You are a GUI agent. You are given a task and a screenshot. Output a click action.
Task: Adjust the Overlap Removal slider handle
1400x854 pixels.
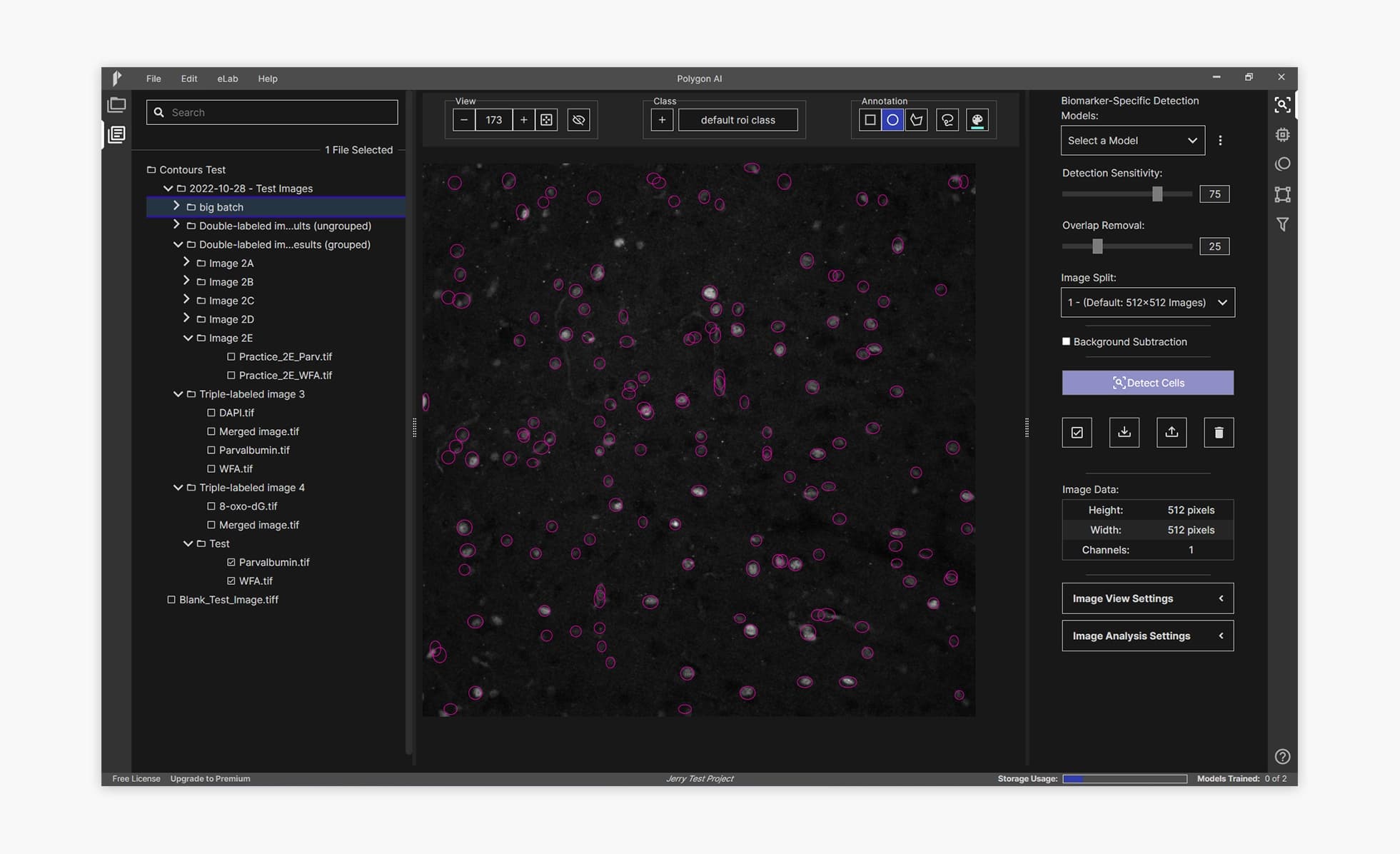pyautogui.click(x=1097, y=246)
